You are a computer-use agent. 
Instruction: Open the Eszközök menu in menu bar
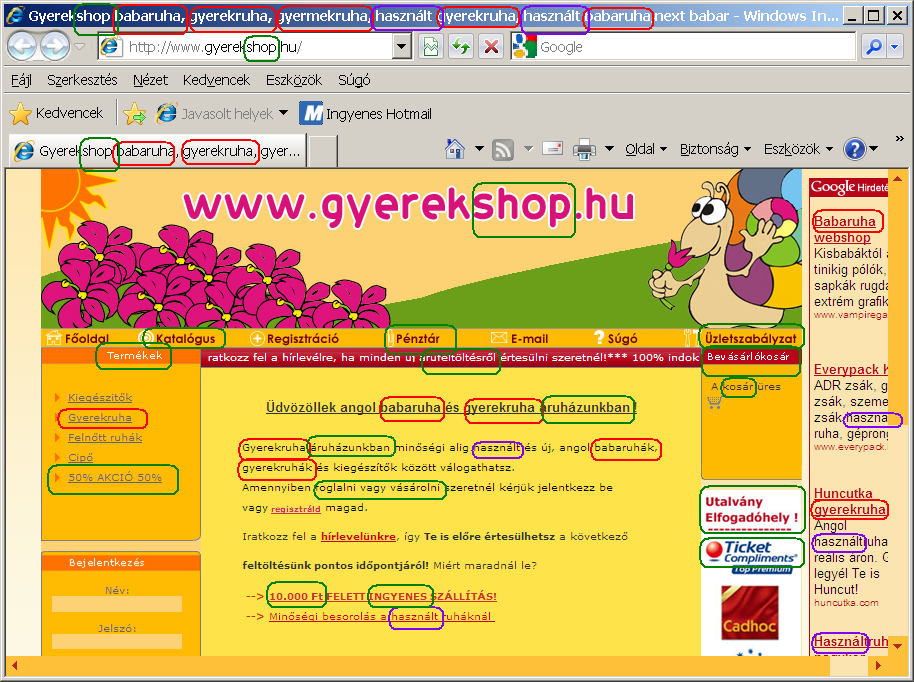(x=294, y=80)
